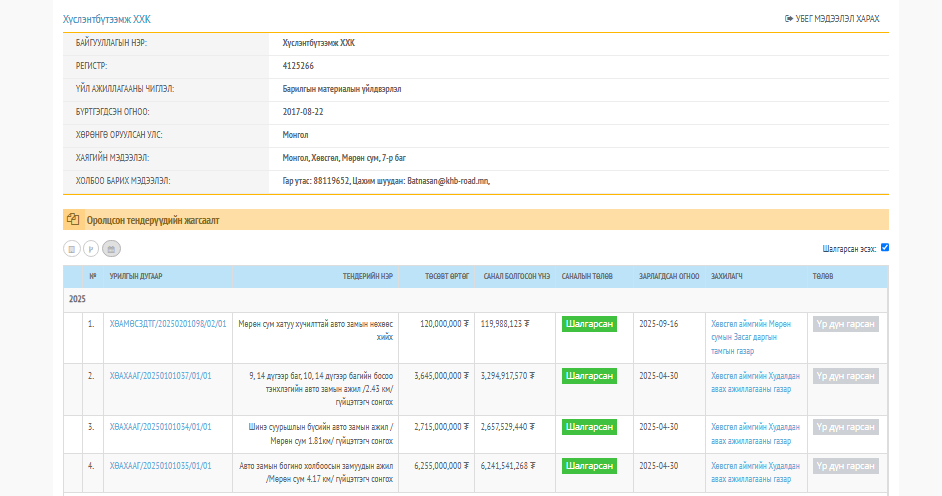Open tender ХӨАХААГ/20250101037/01/01
The width and height of the screenshot is (942, 496).
click(160, 376)
